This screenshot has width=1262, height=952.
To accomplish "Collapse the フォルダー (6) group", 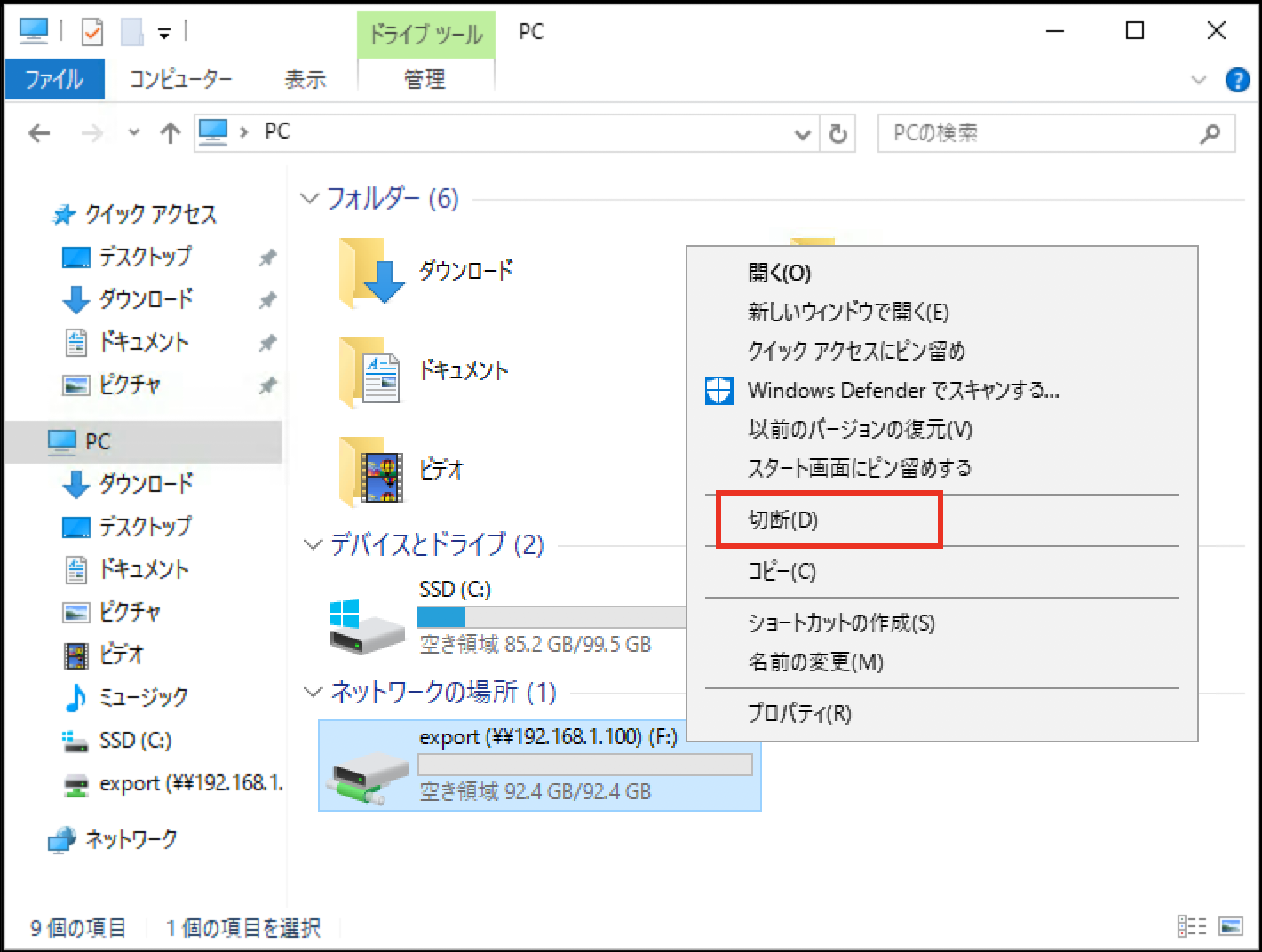I will point(310,198).
